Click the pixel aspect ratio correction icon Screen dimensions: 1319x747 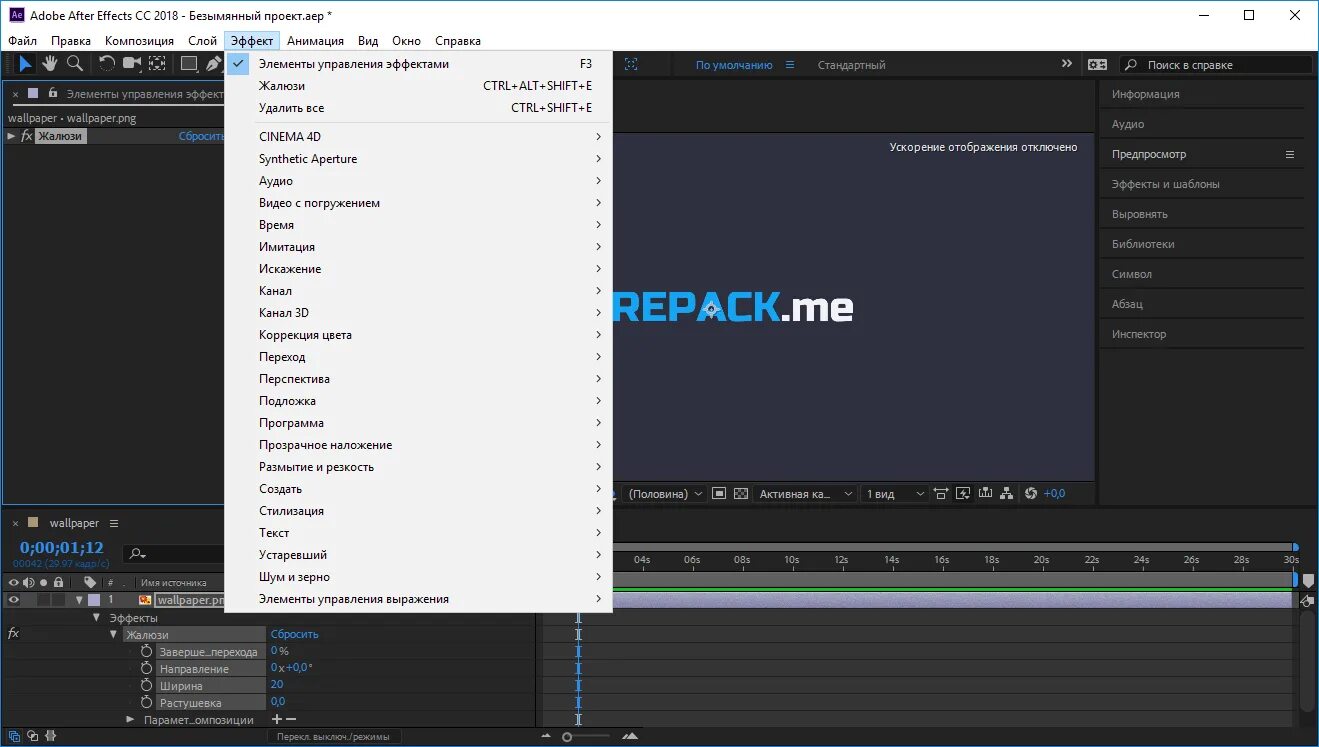pyautogui.click(x=941, y=493)
